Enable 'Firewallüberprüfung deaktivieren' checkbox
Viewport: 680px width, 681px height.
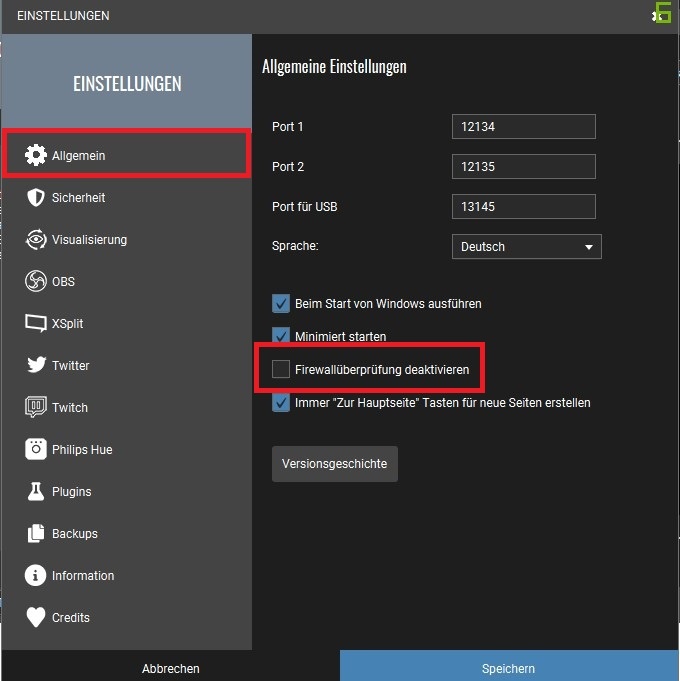click(x=281, y=370)
